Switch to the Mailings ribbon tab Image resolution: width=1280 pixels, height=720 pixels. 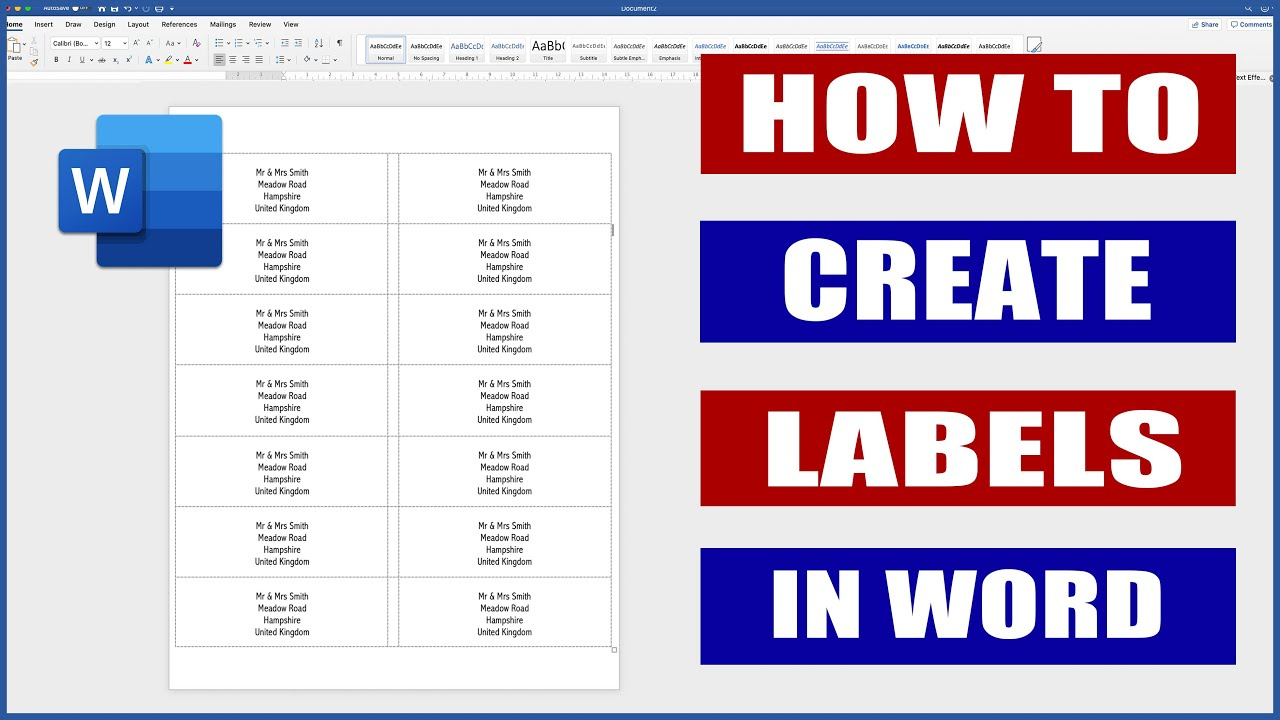pos(222,24)
